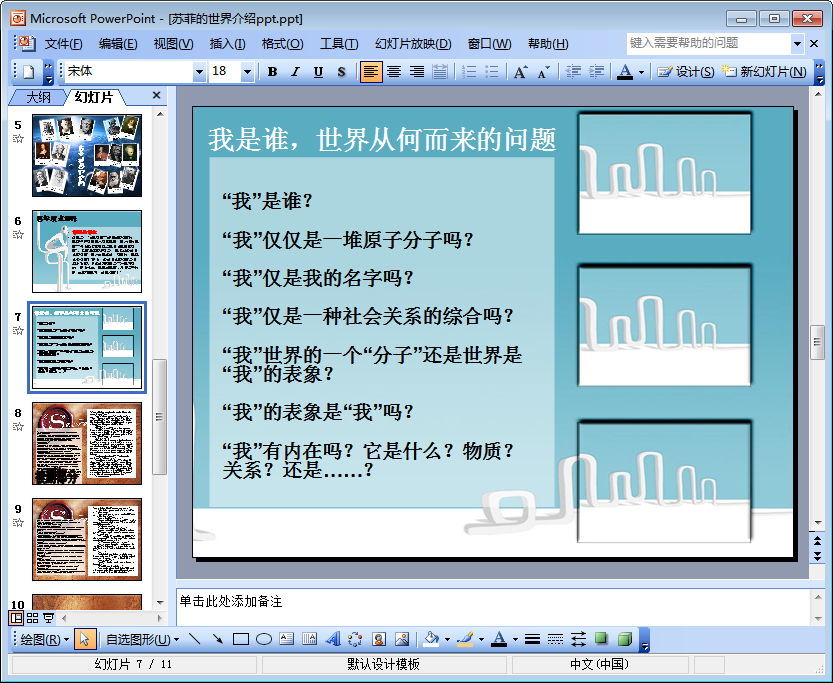Select the Line drawing tool

[194, 639]
